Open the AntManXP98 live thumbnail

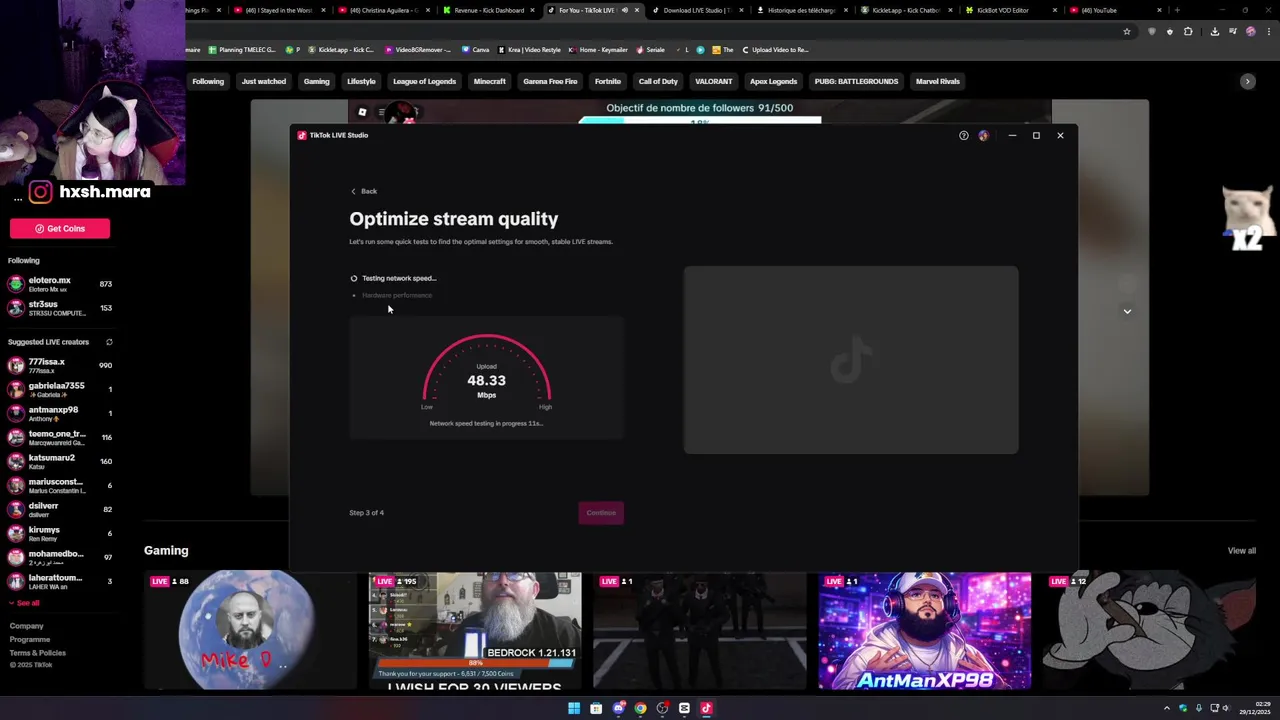click(x=925, y=630)
